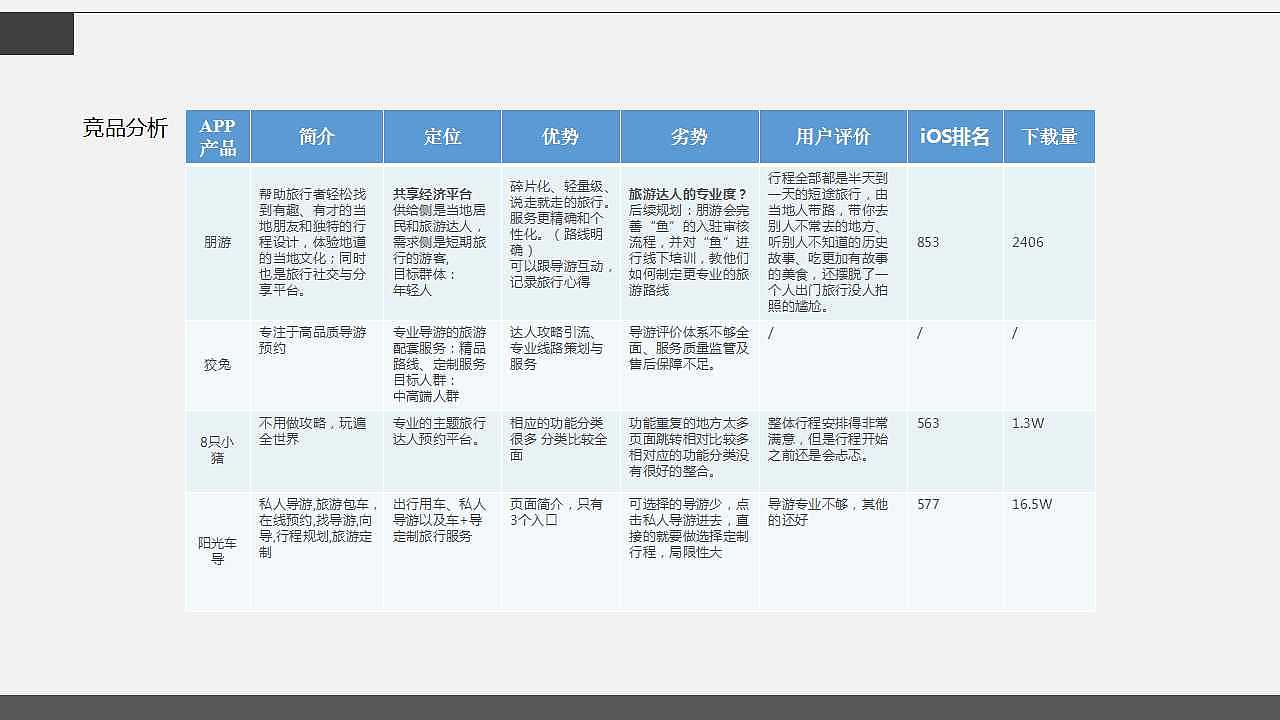Viewport: 1280px width, 720px height.
Task: Select the 狡兔 product name cell
Action: pos(217,365)
